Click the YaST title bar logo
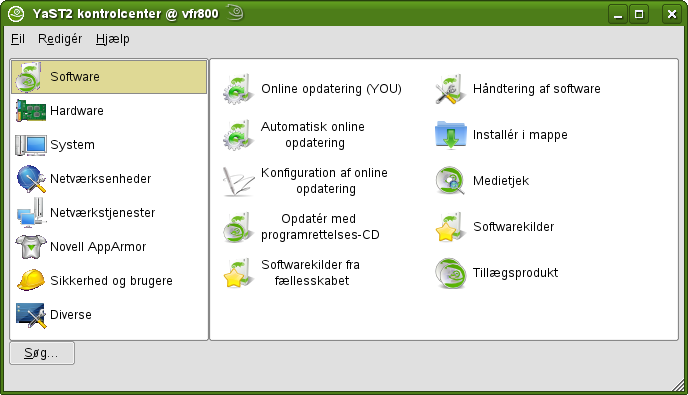The height and width of the screenshot is (395, 688). click(16, 14)
